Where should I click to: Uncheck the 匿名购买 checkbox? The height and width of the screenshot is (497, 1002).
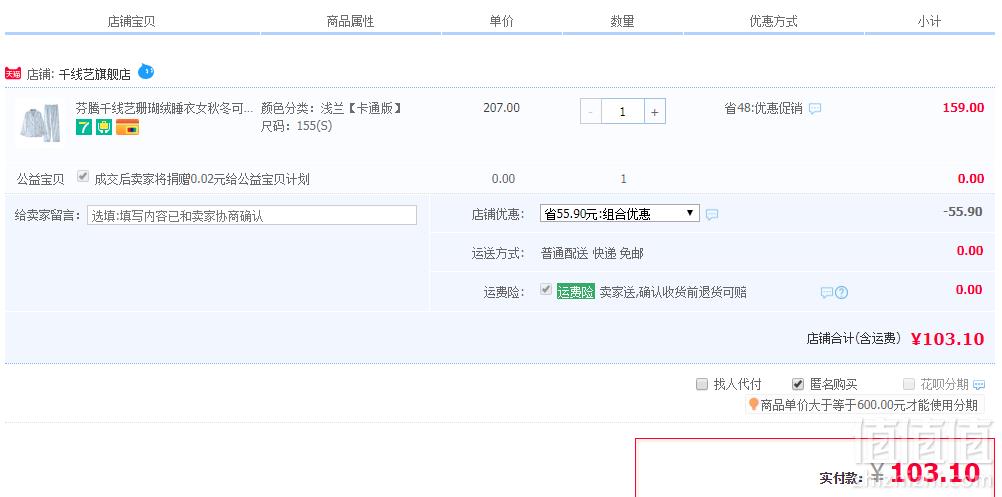tap(798, 384)
